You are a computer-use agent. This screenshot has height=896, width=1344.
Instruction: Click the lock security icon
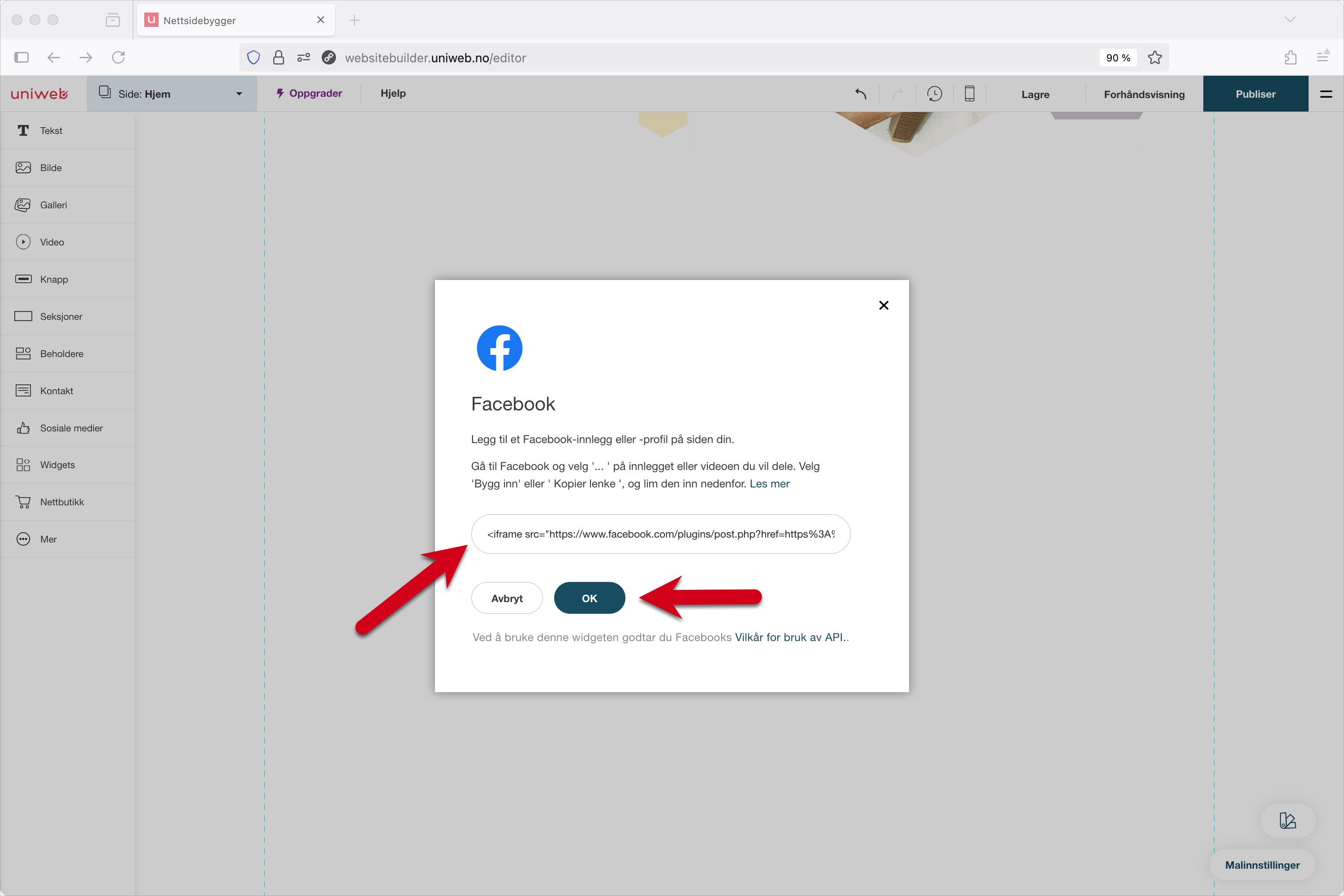(x=279, y=57)
